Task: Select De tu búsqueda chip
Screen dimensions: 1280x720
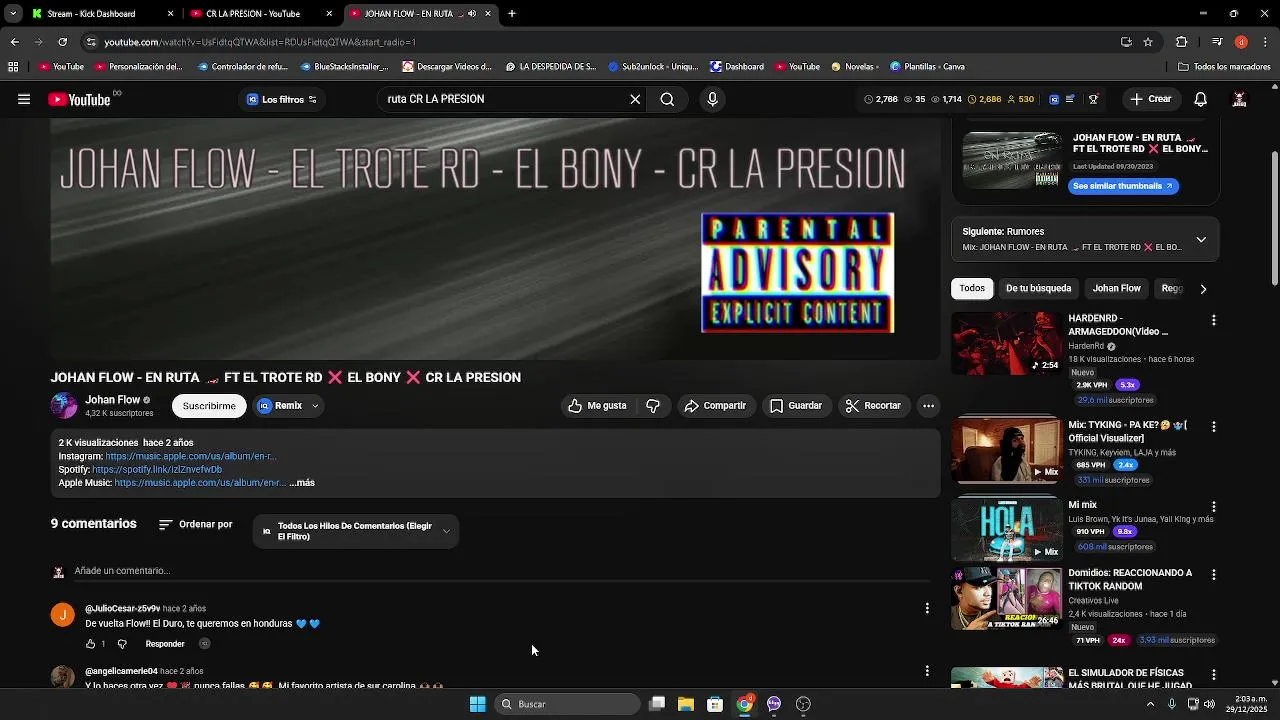Action: pyautogui.click(x=1038, y=288)
